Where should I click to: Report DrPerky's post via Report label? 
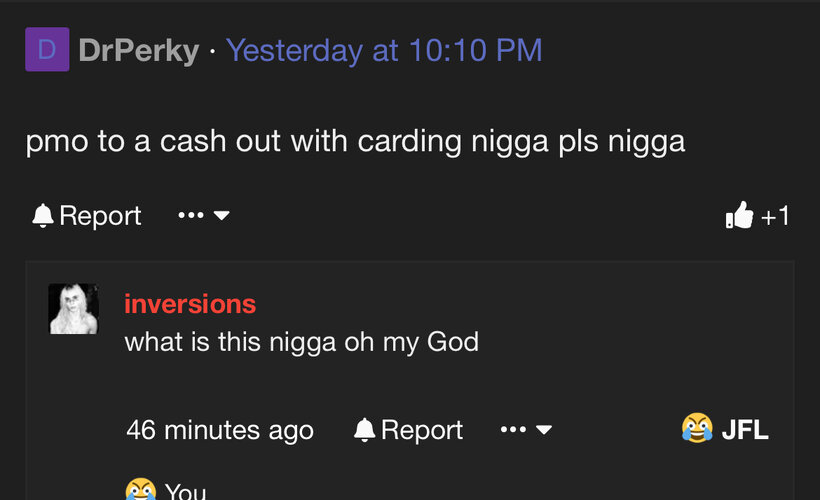pyautogui.click(x=100, y=215)
